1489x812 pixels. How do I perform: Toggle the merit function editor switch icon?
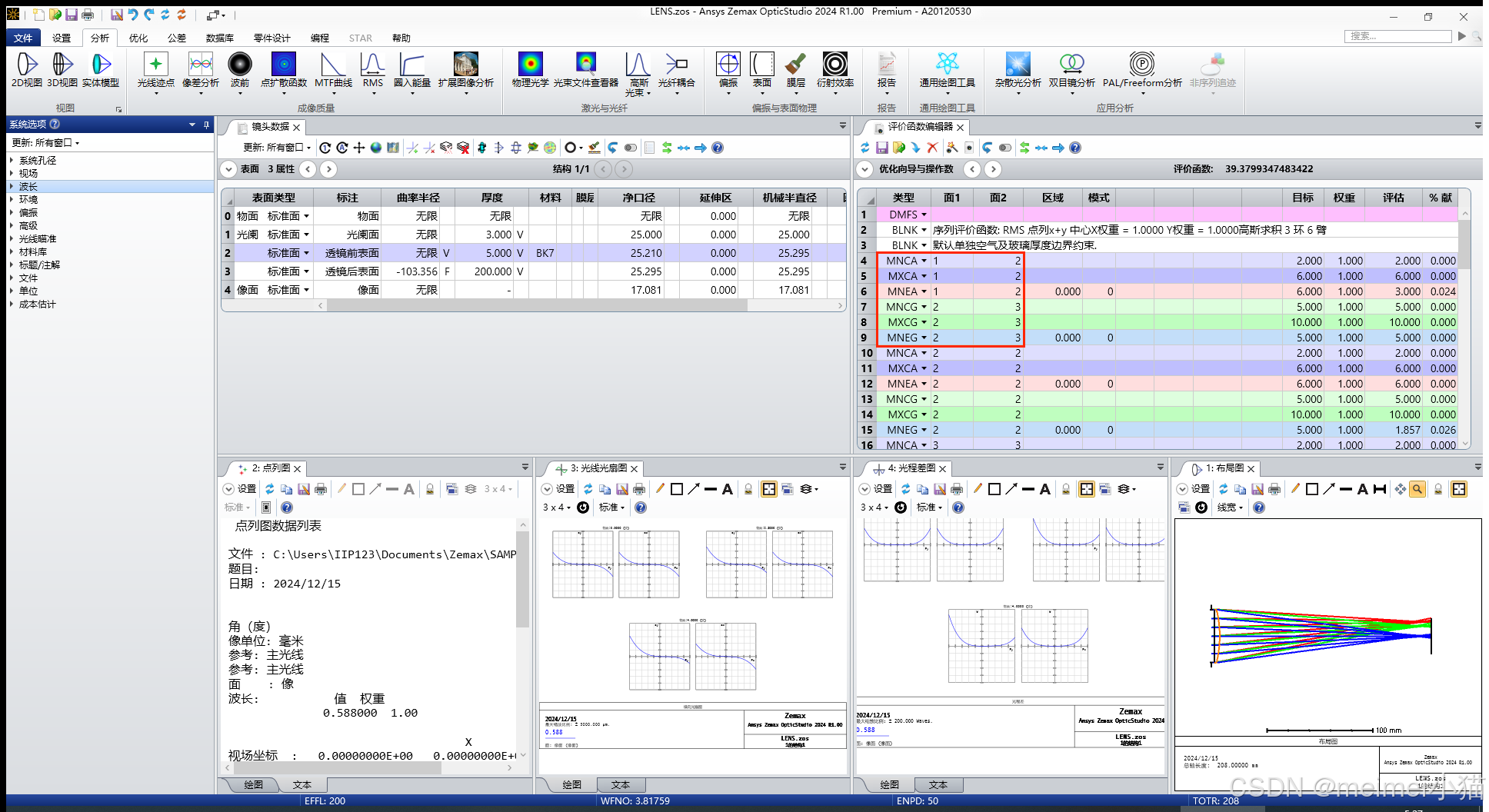(1004, 148)
